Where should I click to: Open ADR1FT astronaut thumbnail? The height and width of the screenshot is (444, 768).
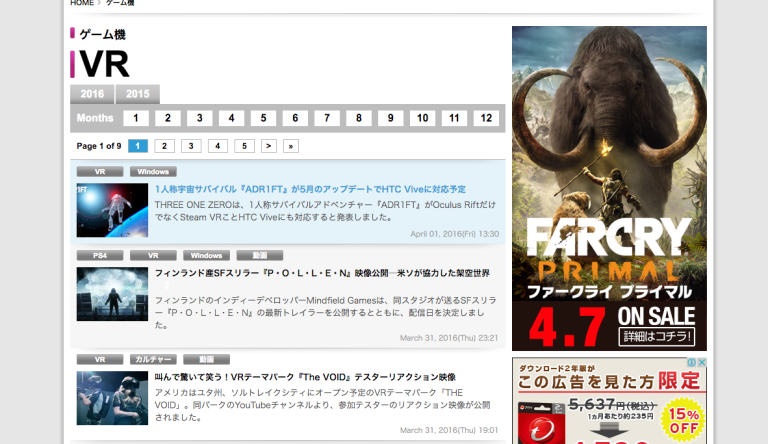[112, 210]
